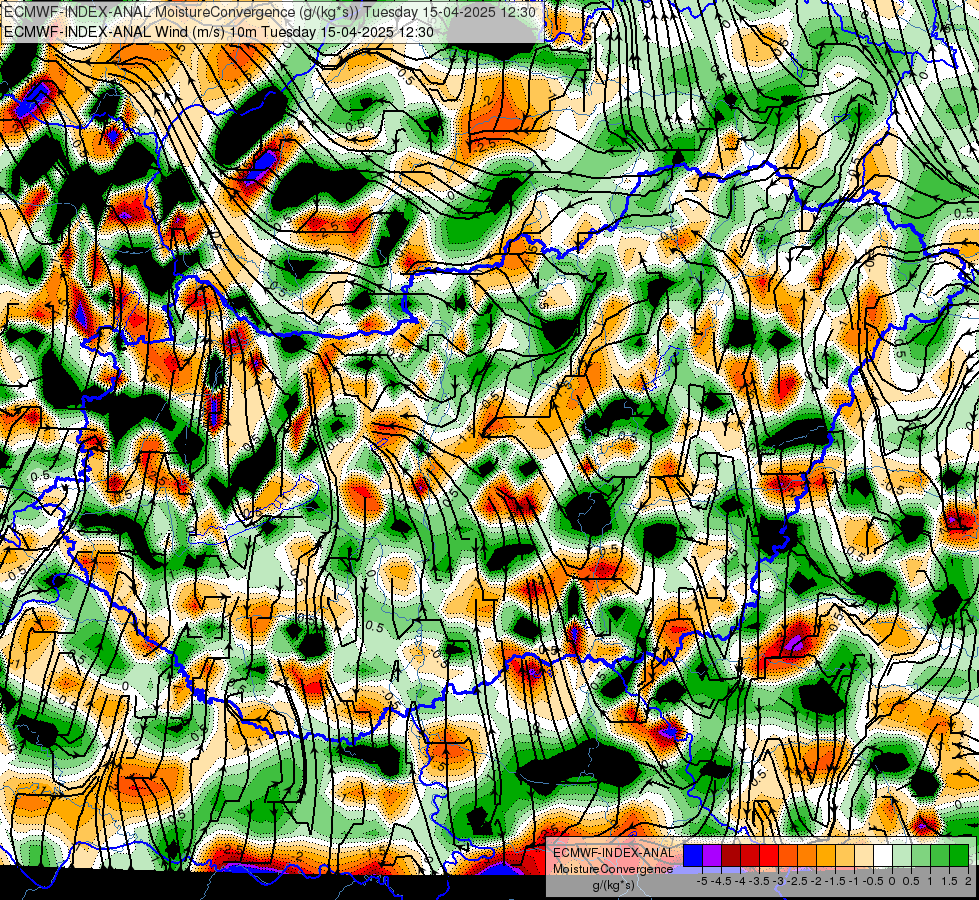The height and width of the screenshot is (900, 979).
Task: Click the -2 value on legend scale
Action: click(x=817, y=881)
